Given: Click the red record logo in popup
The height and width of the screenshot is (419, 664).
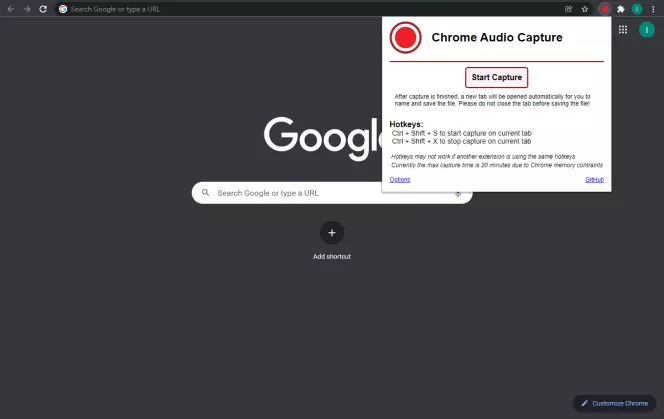Looking at the screenshot, I should (405, 38).
